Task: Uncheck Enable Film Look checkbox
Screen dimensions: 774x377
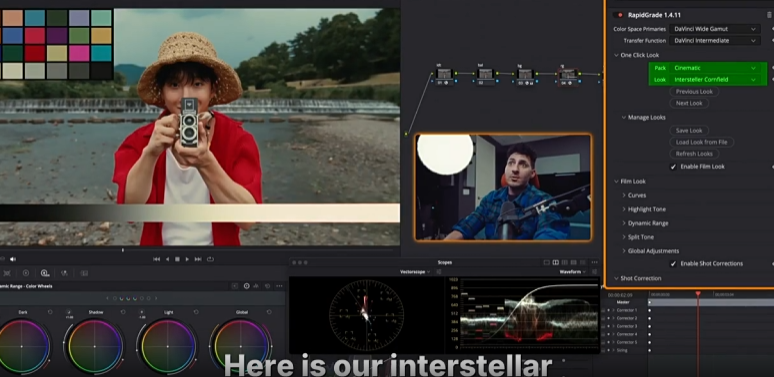Action: (673, 167)
